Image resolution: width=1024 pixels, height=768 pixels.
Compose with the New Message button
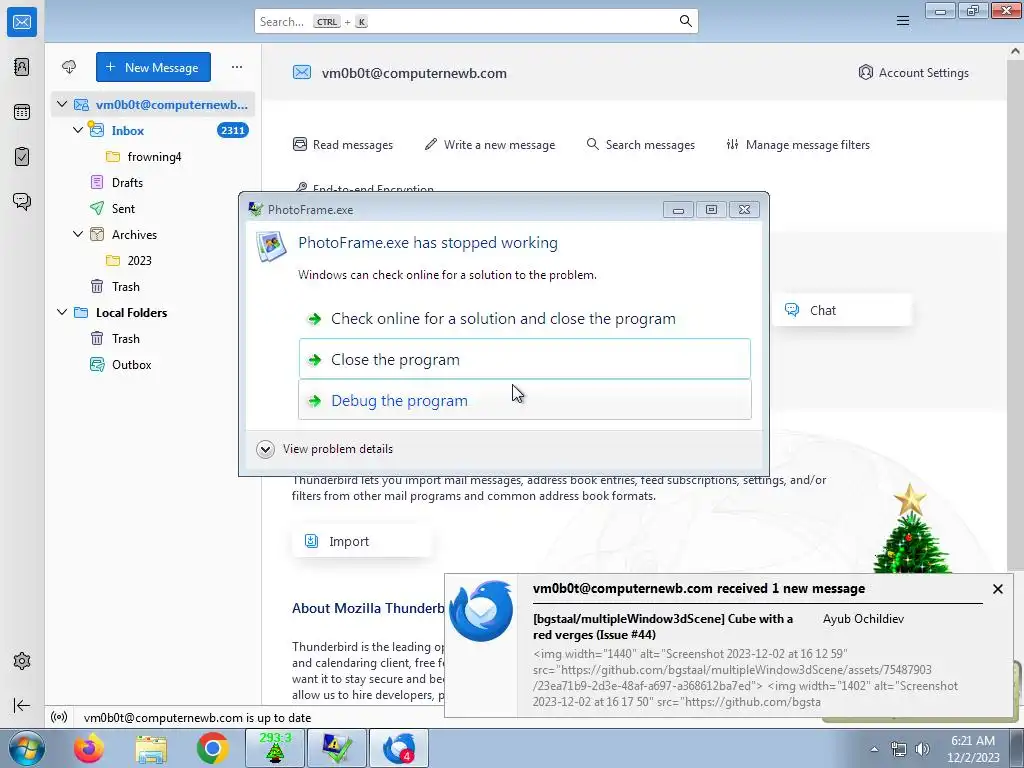153,67
